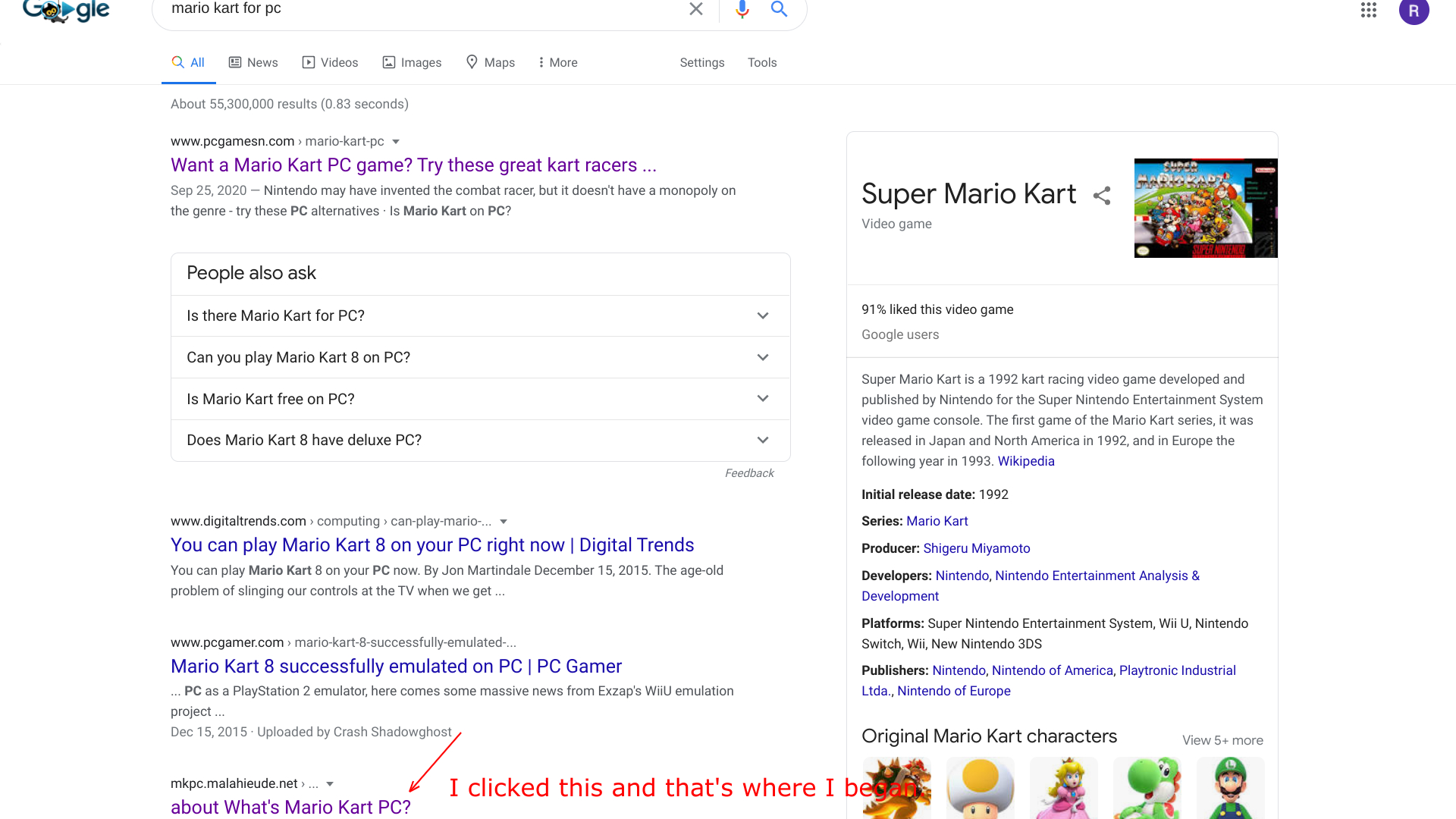Click '91% liked this video game' text
Viewport: 1456px width, 819px height.
coord(937,309)
